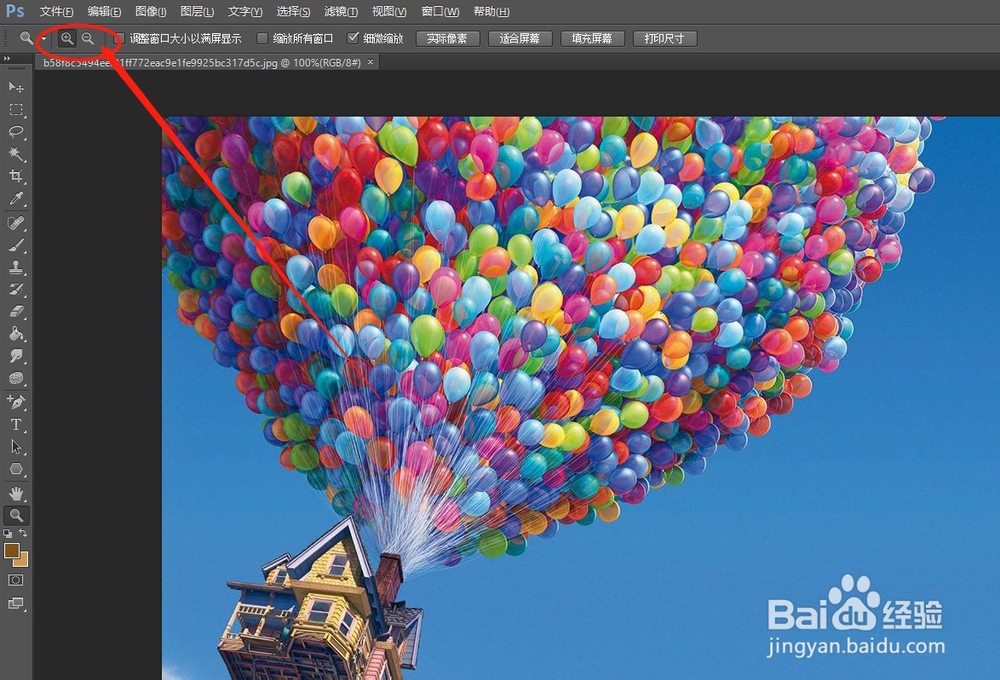Viewport: 1000px width, 680px height.
Task: Select the Pen tool
Action: 16,402
